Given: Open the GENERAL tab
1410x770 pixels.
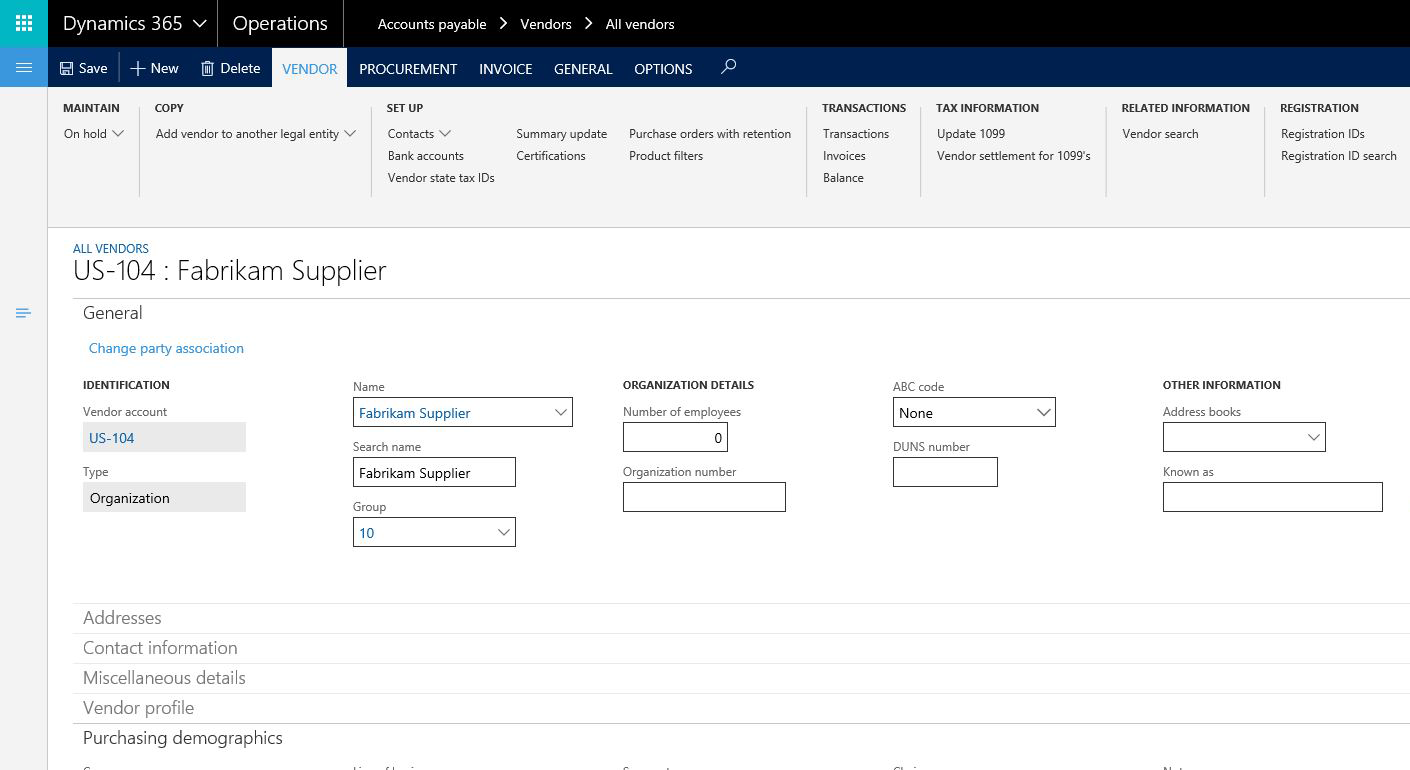Looking at the screenshot, I should click(x=583, y=68).
